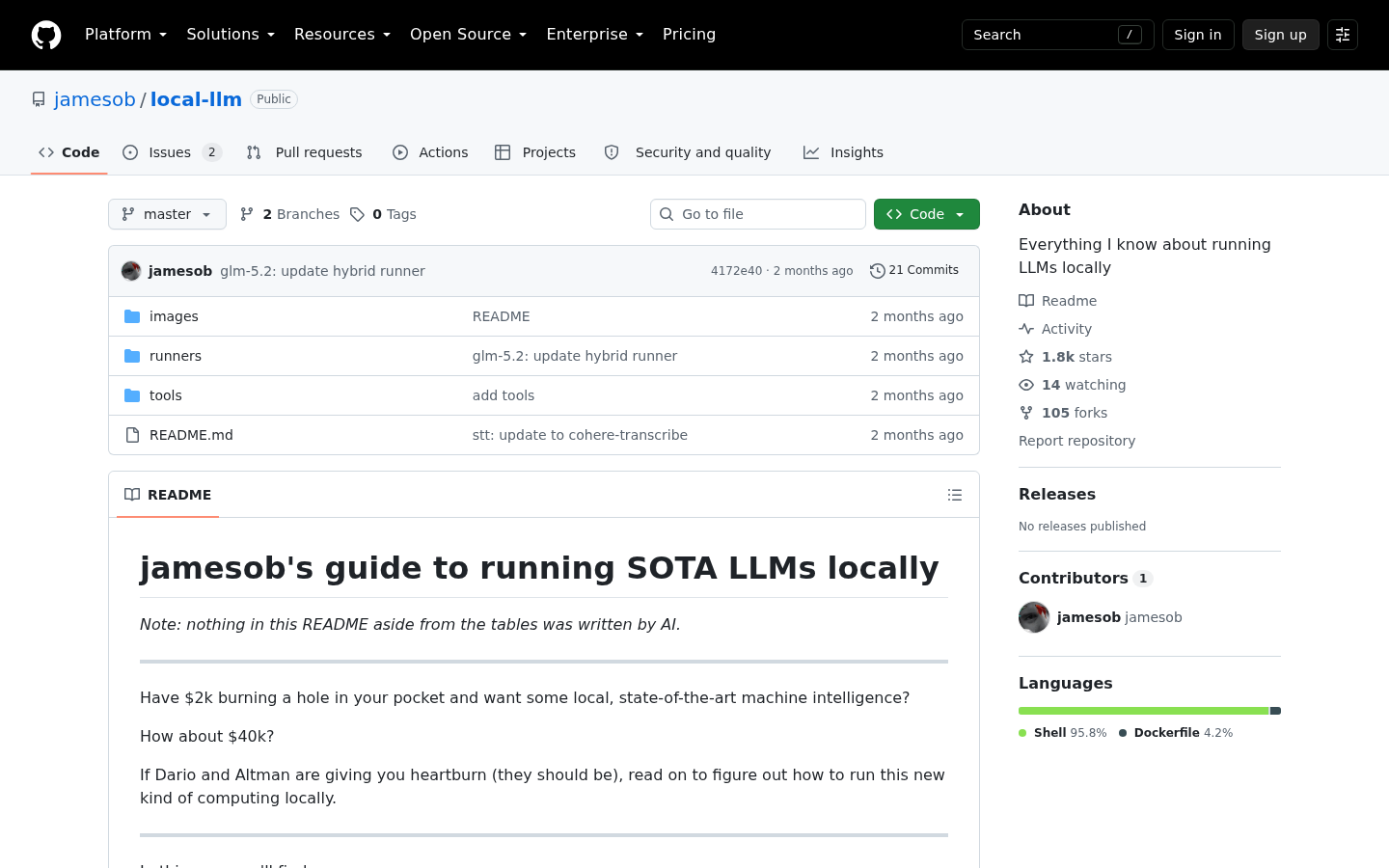Select the README tab heading
The image size is (1389, 868).
(x=168, y=495)
